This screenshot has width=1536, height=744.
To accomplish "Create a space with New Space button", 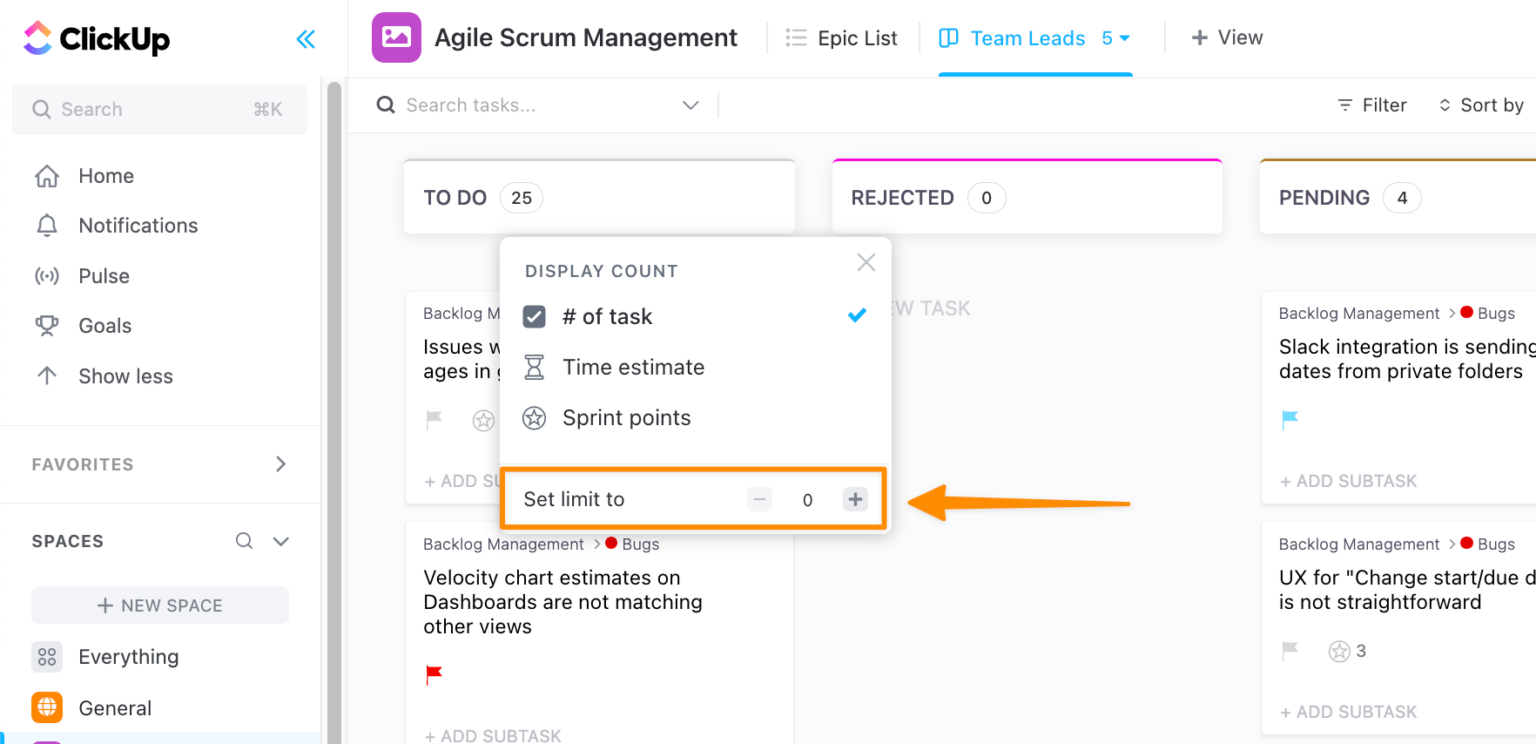I will click(x=159, y=605).
